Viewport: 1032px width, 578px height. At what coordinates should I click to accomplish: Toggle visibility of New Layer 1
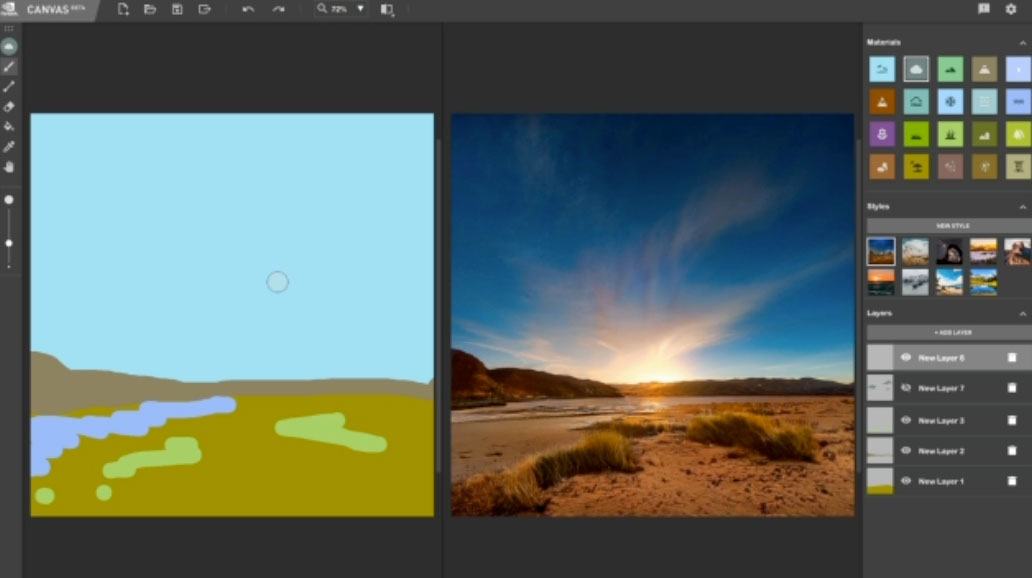click(905, 481)
